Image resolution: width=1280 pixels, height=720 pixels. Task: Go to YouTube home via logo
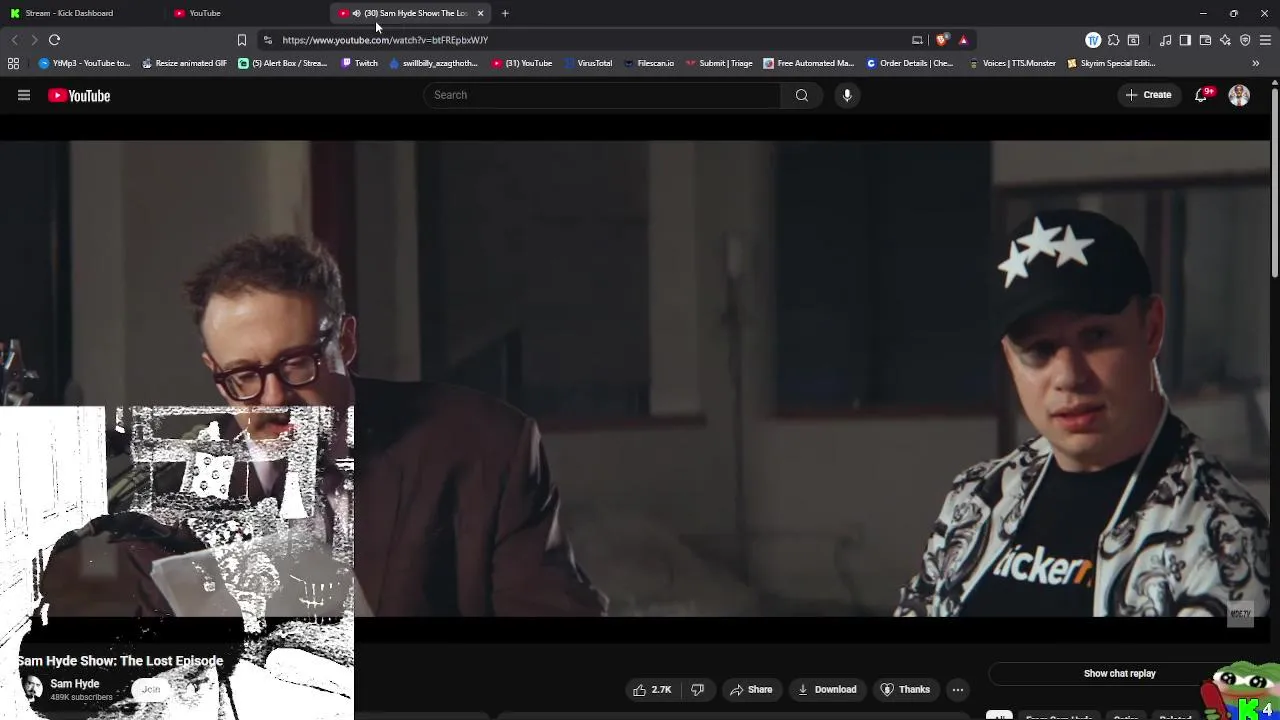(x=79, y=95)
